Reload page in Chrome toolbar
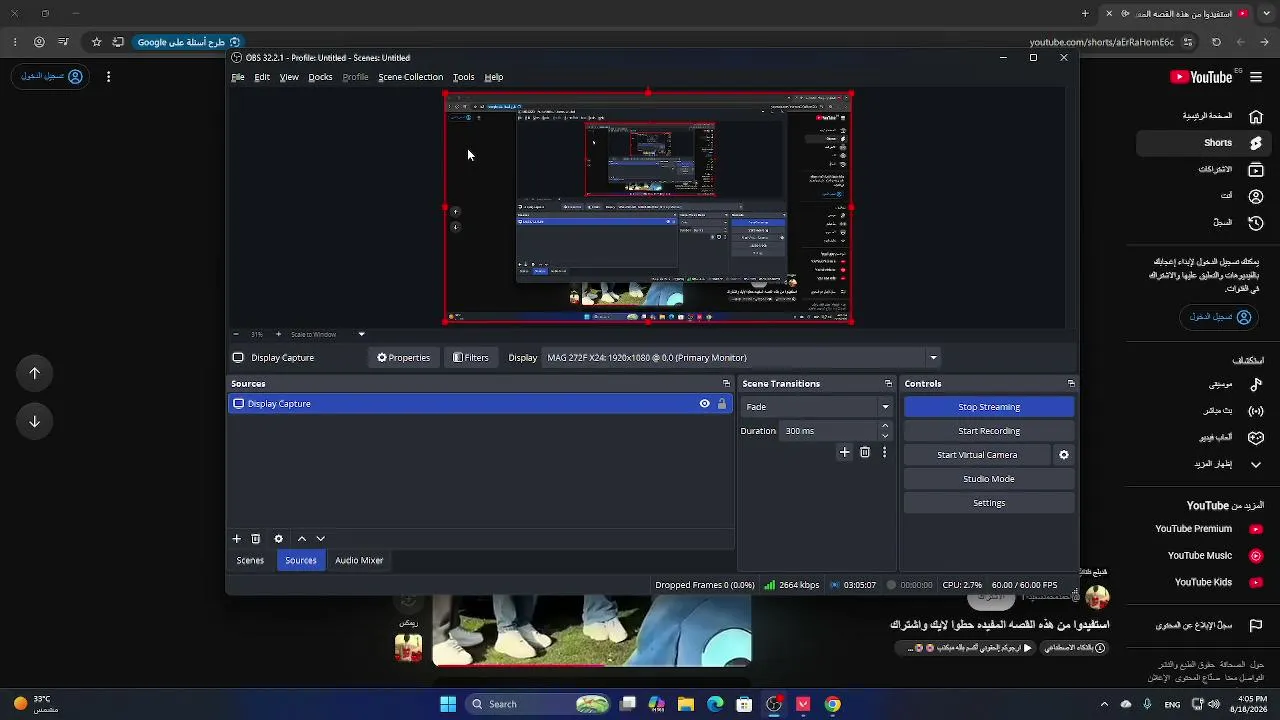 [x=1216, y=42]
